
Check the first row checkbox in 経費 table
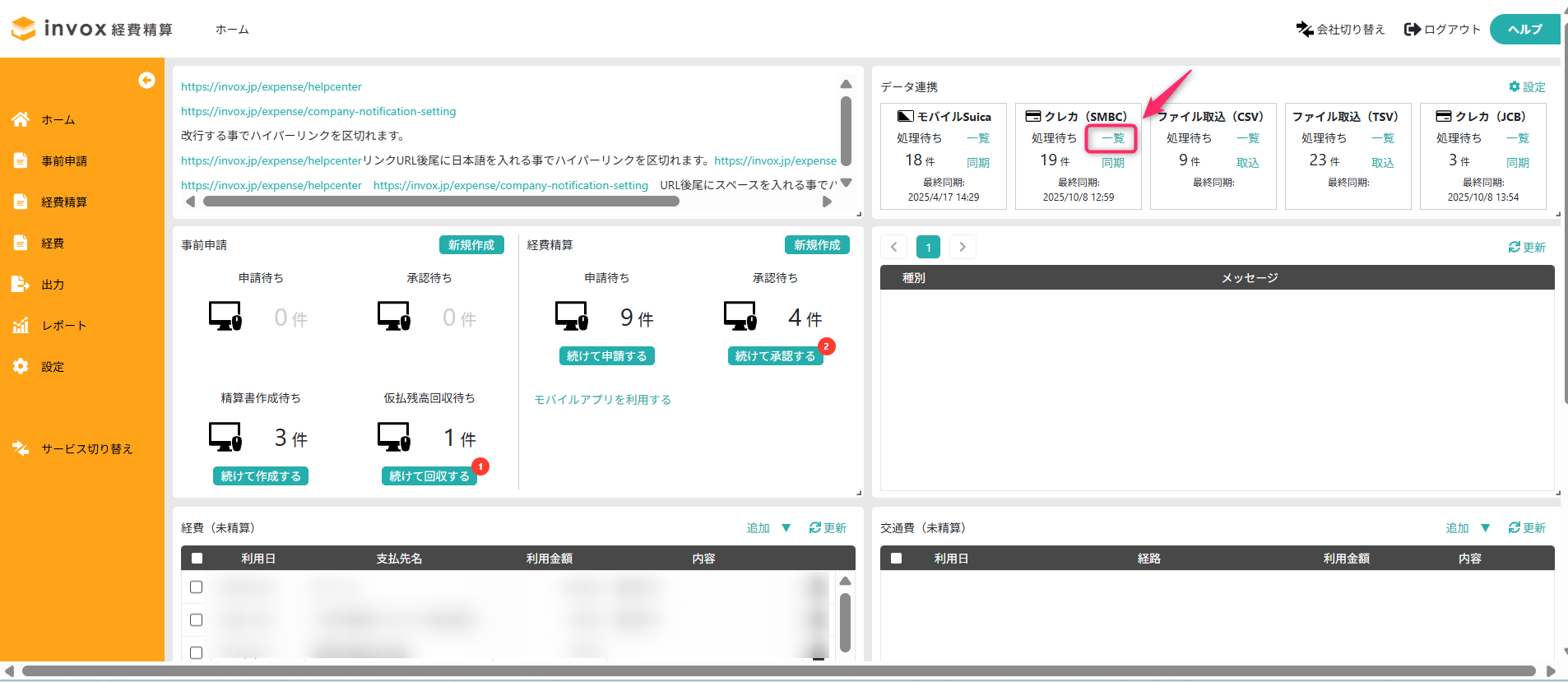pyautogui.click(x=196, y=587)
